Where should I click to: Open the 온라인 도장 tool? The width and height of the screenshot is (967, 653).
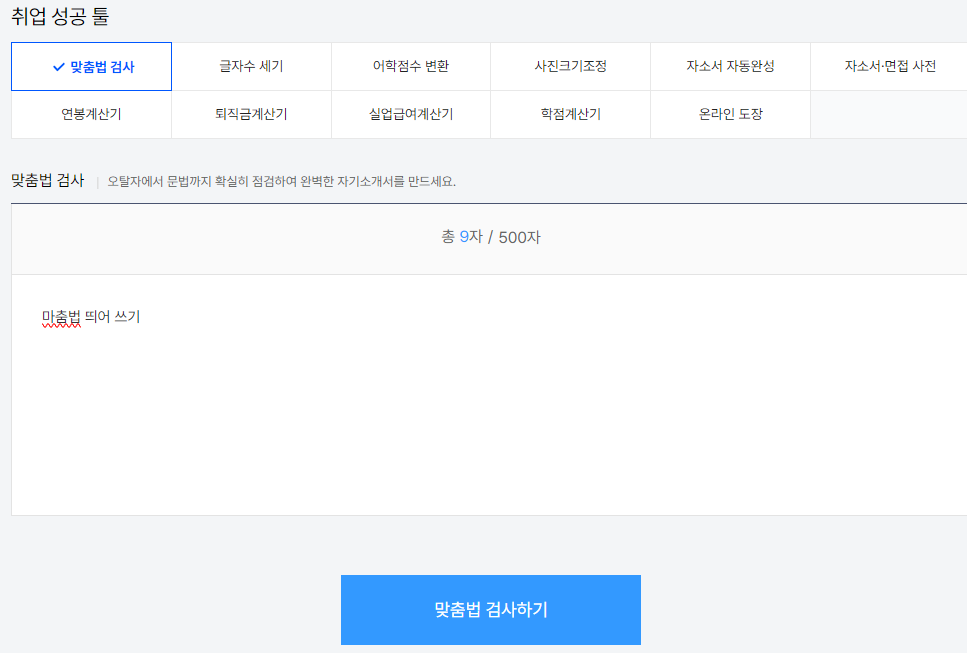click(x=730, y=114)
